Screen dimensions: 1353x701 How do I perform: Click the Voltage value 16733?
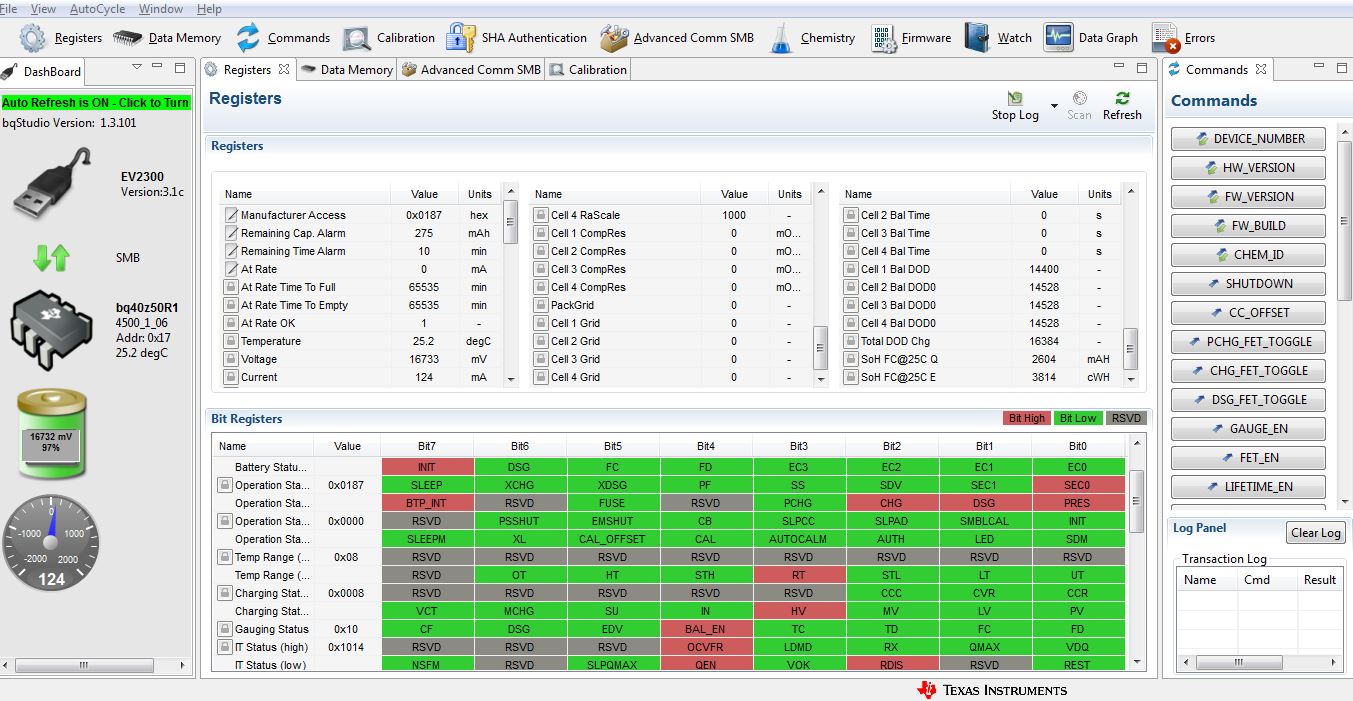pos(425,359)
